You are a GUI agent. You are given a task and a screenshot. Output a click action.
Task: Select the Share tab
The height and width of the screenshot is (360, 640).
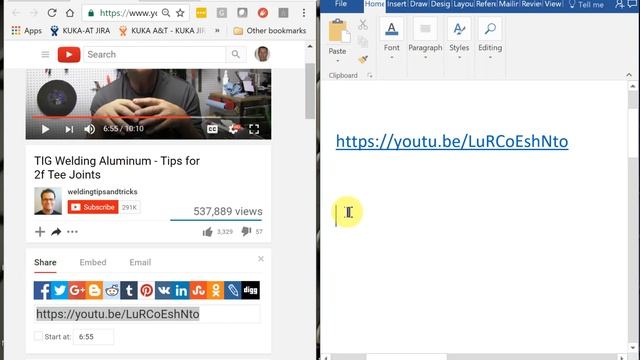(x=45, y=262)
